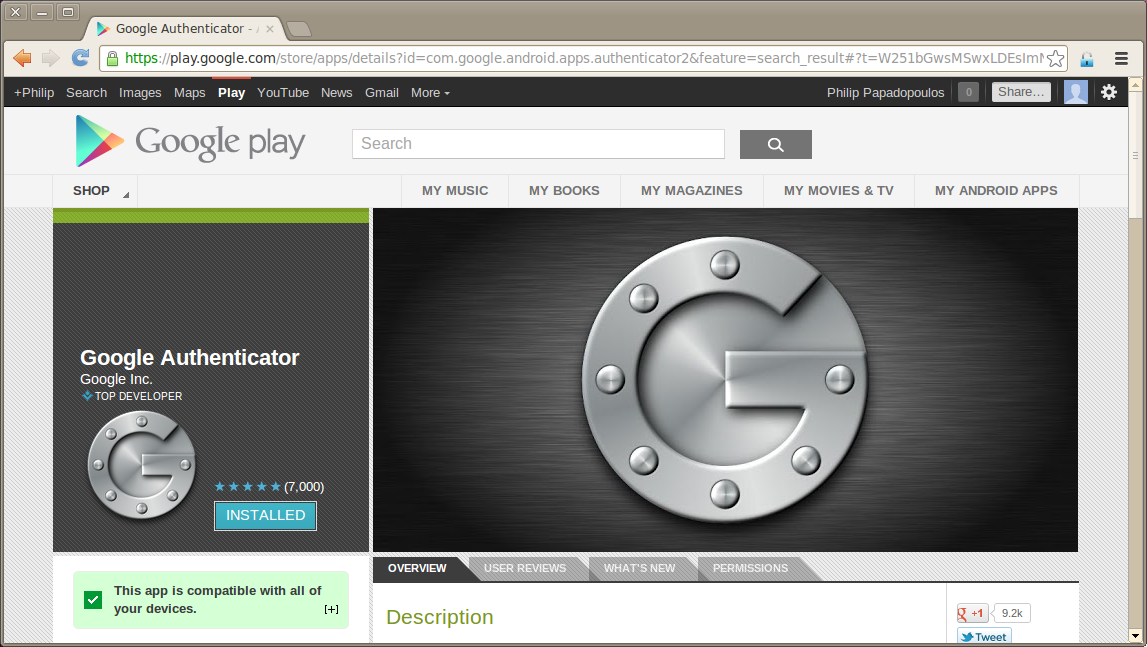This screenshot has height=647, width=1147.
Task: Click the INSTALLED button
Action: click(265, 515)
